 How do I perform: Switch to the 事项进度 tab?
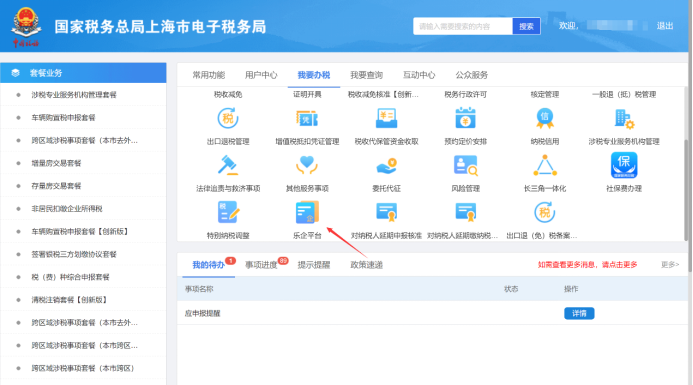[261, 265]
